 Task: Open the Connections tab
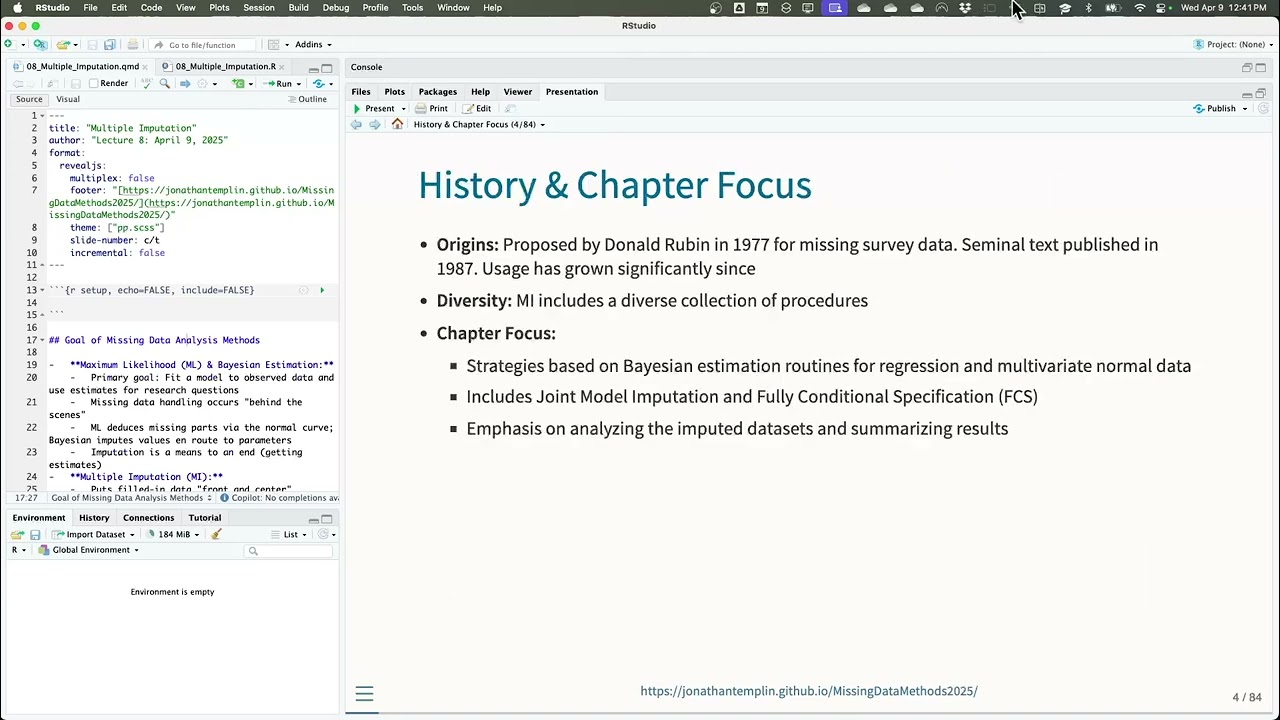pos(148,518)
